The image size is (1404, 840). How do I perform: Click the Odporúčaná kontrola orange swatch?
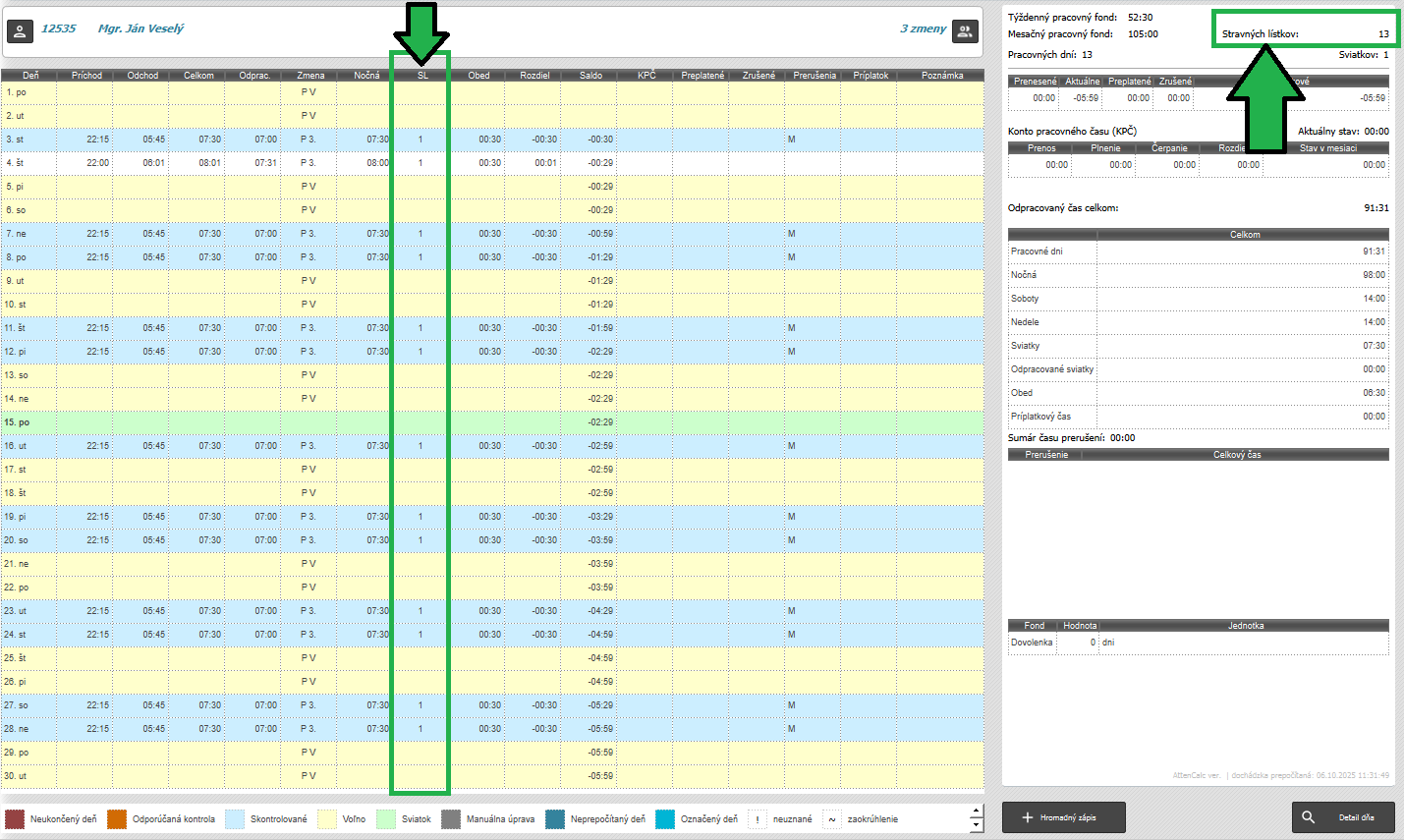pos(117,819)
